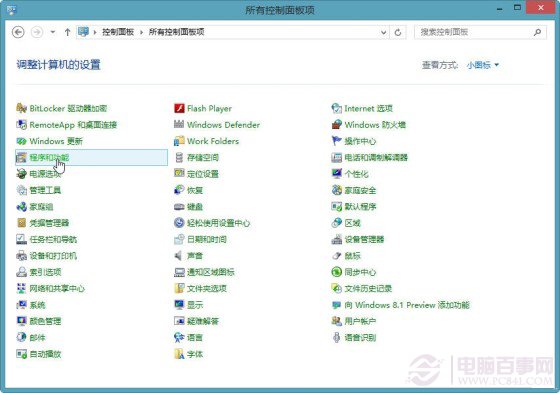Click the 同步中心 green icon
Image resolution: width=560 pixels, height=393 pixels.
337,272
